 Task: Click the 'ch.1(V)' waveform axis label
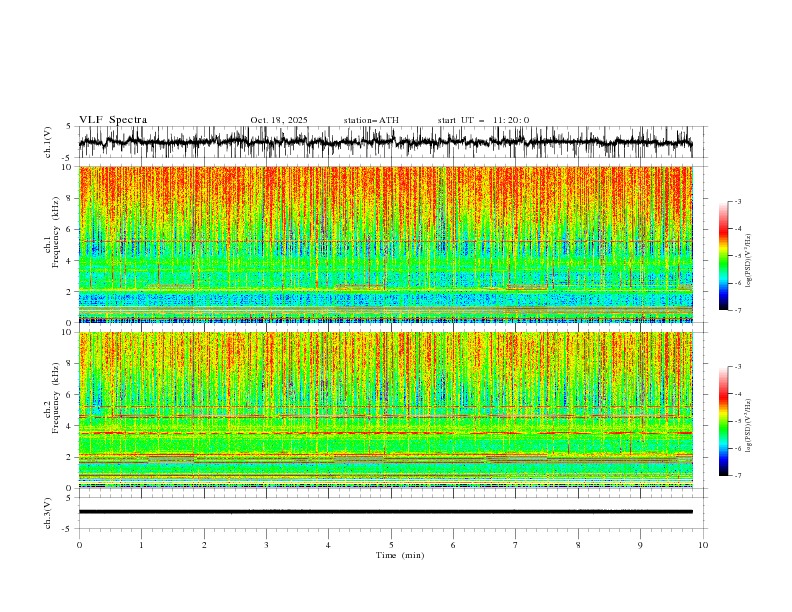(x=48, y=142)
